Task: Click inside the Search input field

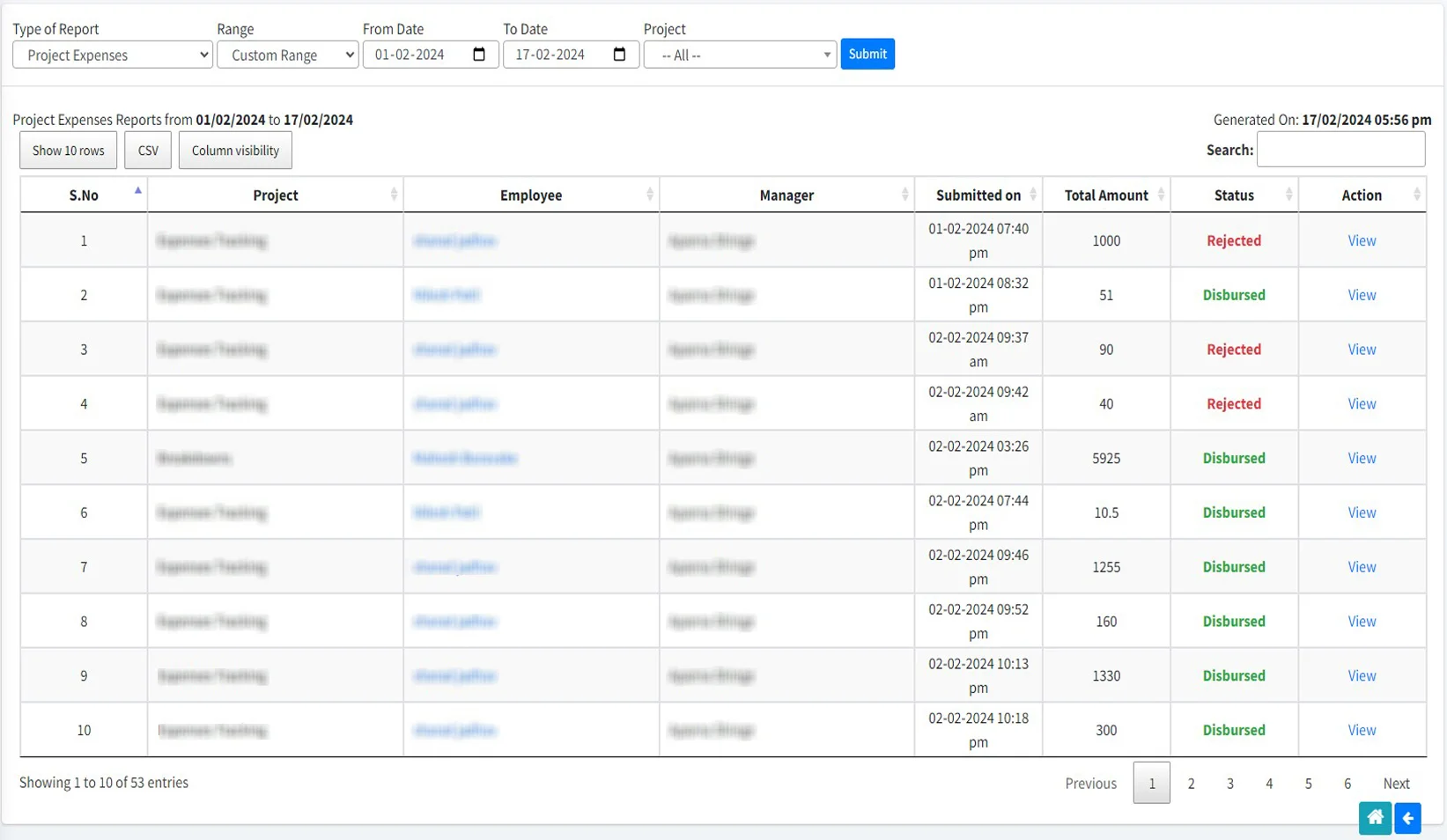Action: [x=1340, y=149]
